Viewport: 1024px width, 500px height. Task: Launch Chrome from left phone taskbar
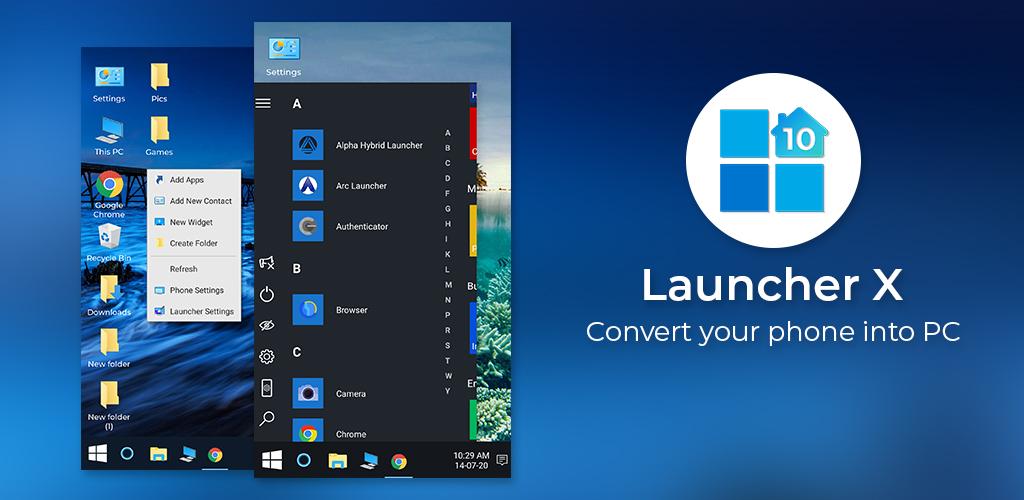(215, 454)
